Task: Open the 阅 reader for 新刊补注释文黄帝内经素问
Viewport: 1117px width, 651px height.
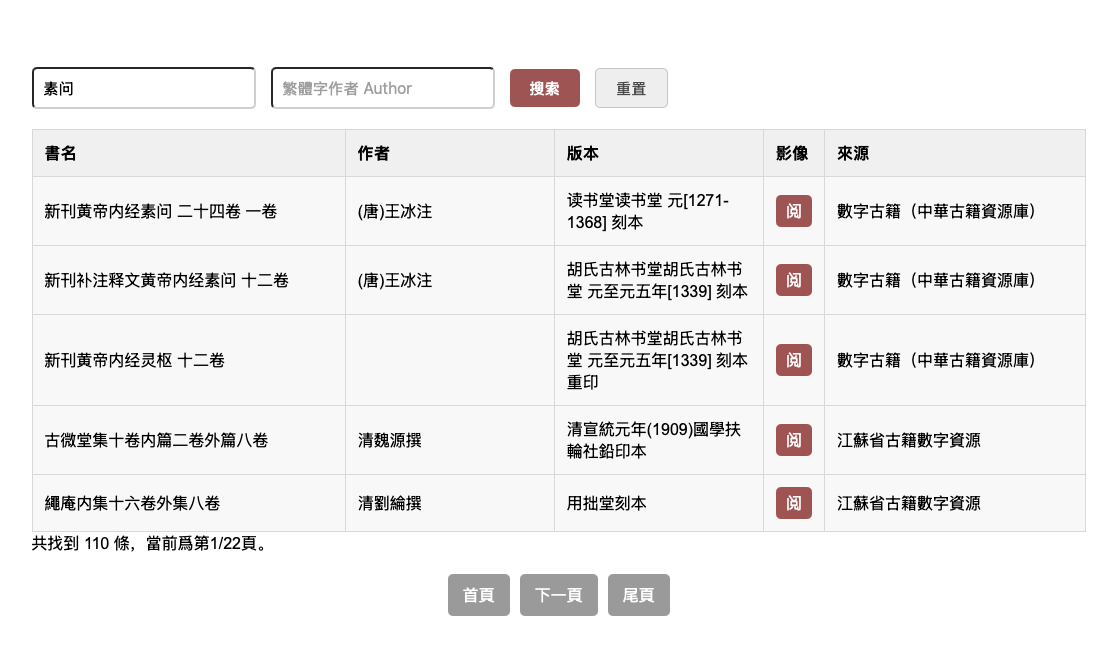Action: coord(793,280)
